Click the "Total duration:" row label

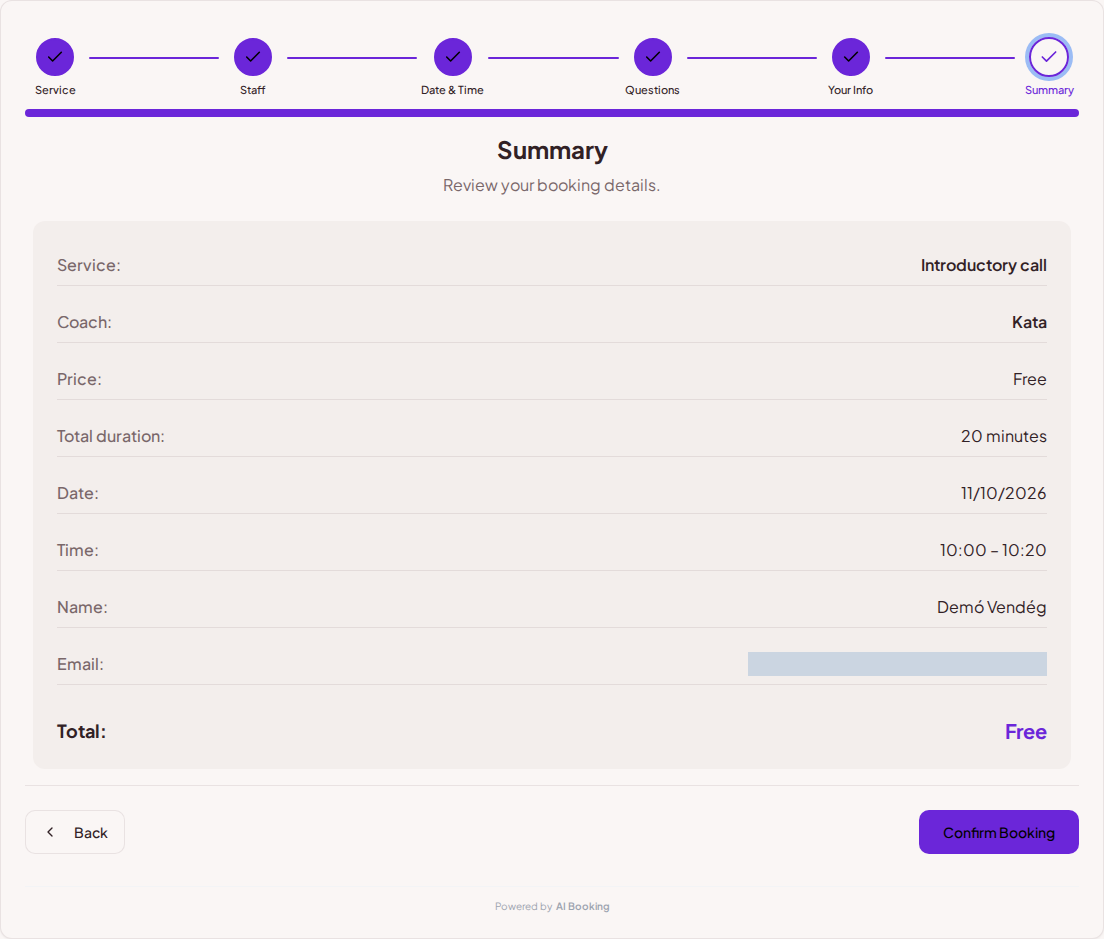111,436
